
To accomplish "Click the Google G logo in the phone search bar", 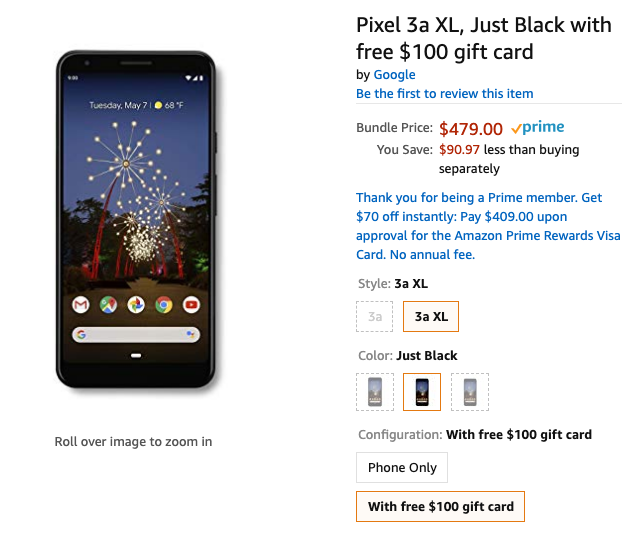I will point(81,334).
